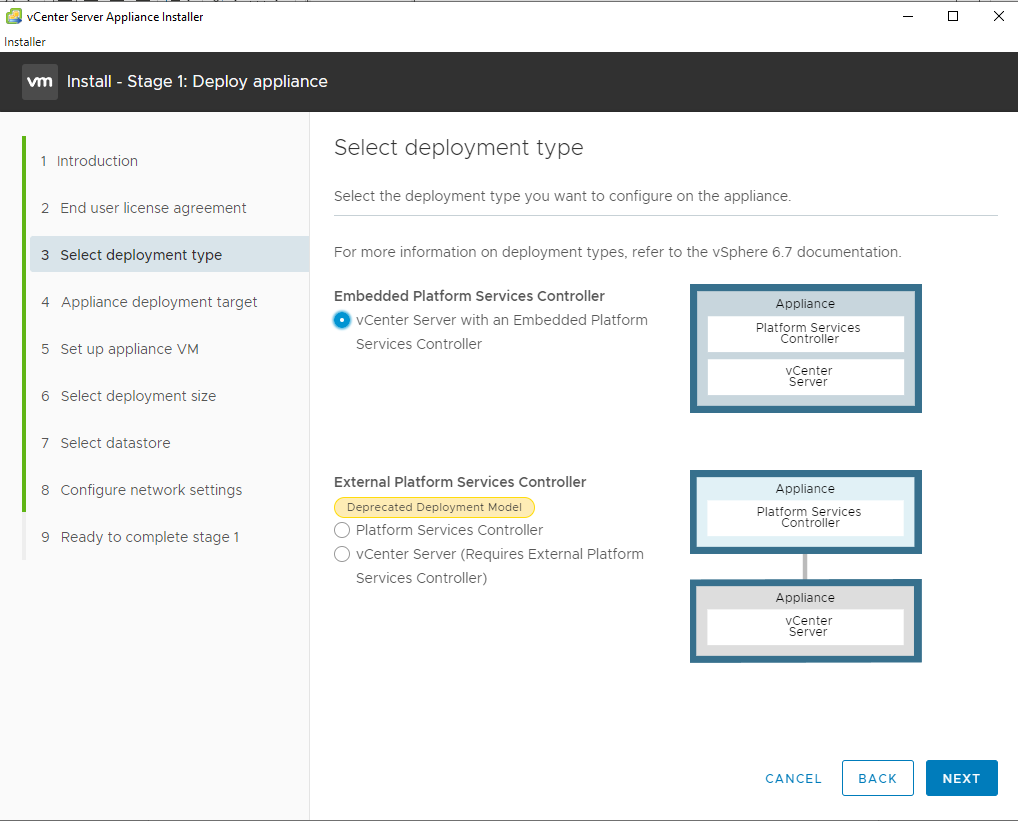Viewport: 1018px width, 821px height.
Task: Open step 9 Ready to complete stage 1
Action: pyautogui.click(x=140, y=537)
